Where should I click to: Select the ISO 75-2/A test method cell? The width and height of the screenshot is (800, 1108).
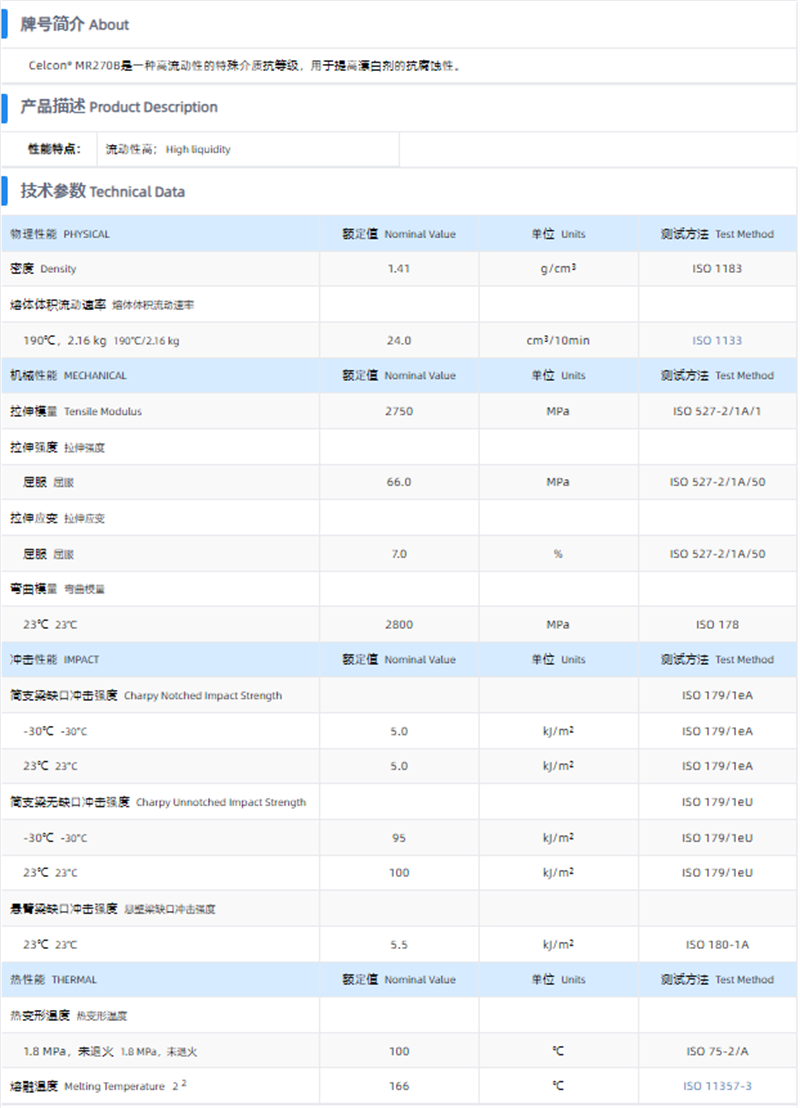coord(717,1051)
